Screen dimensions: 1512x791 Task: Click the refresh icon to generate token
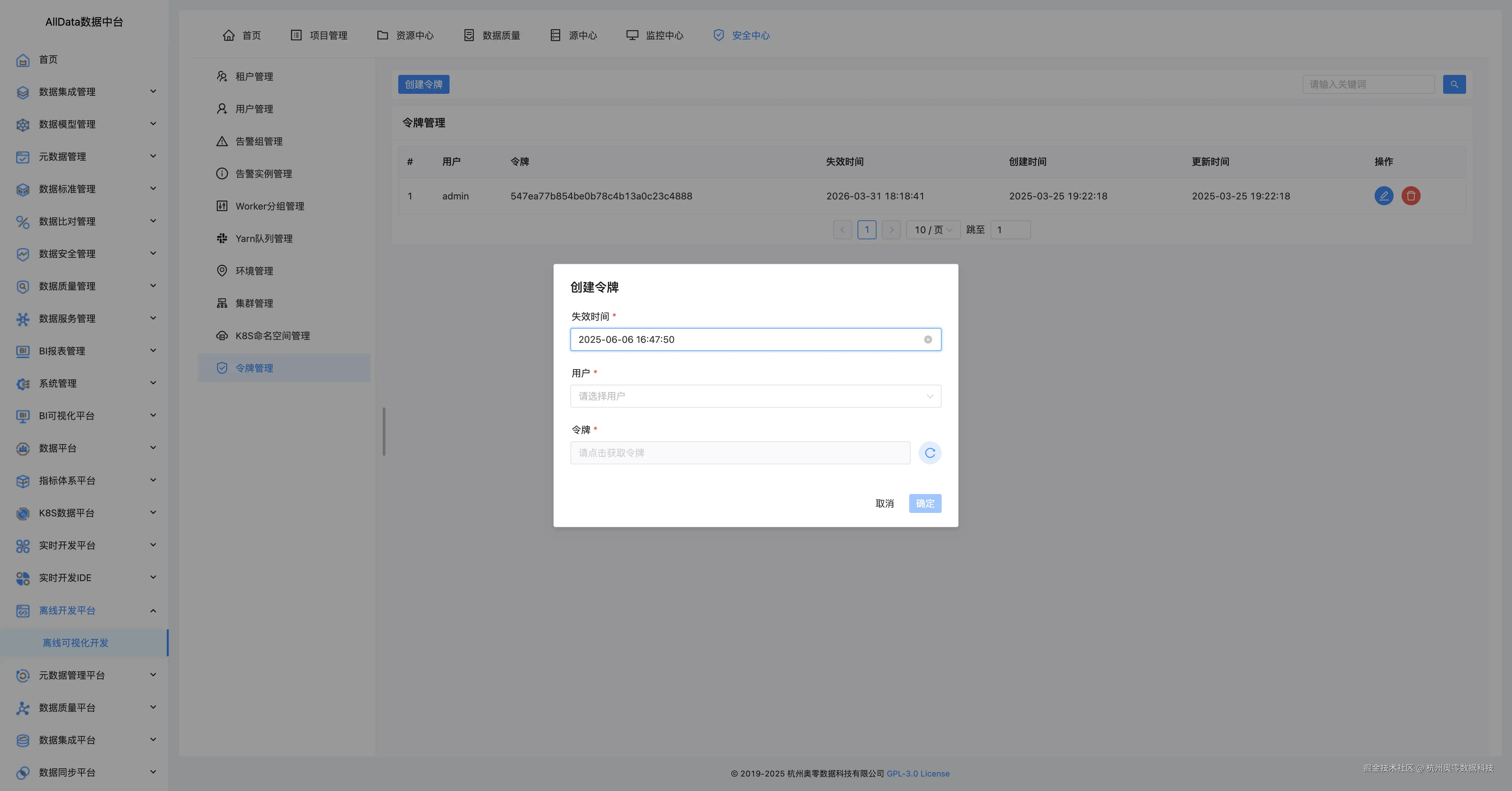(930, 453)
